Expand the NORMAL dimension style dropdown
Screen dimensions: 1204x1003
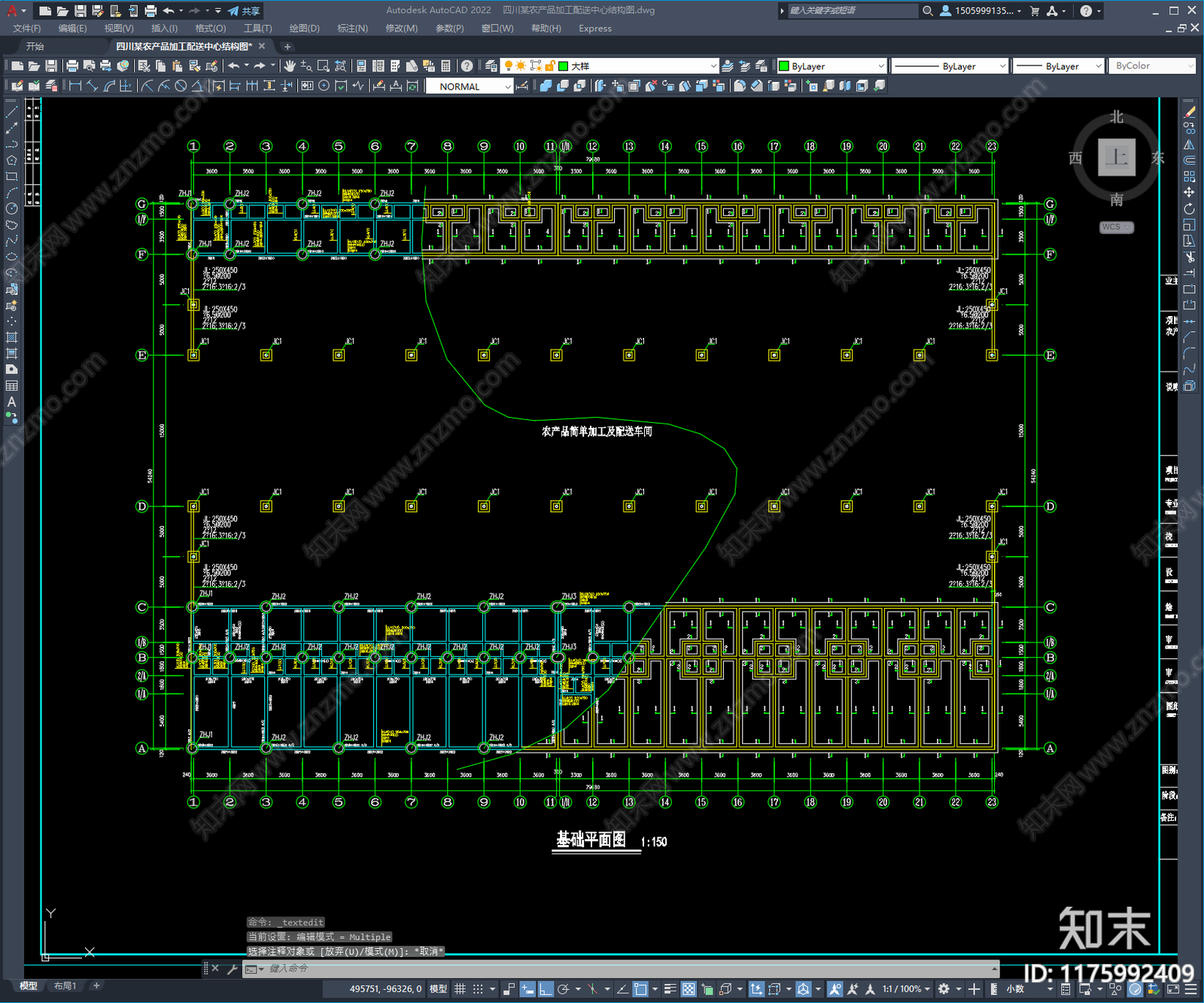470,87
